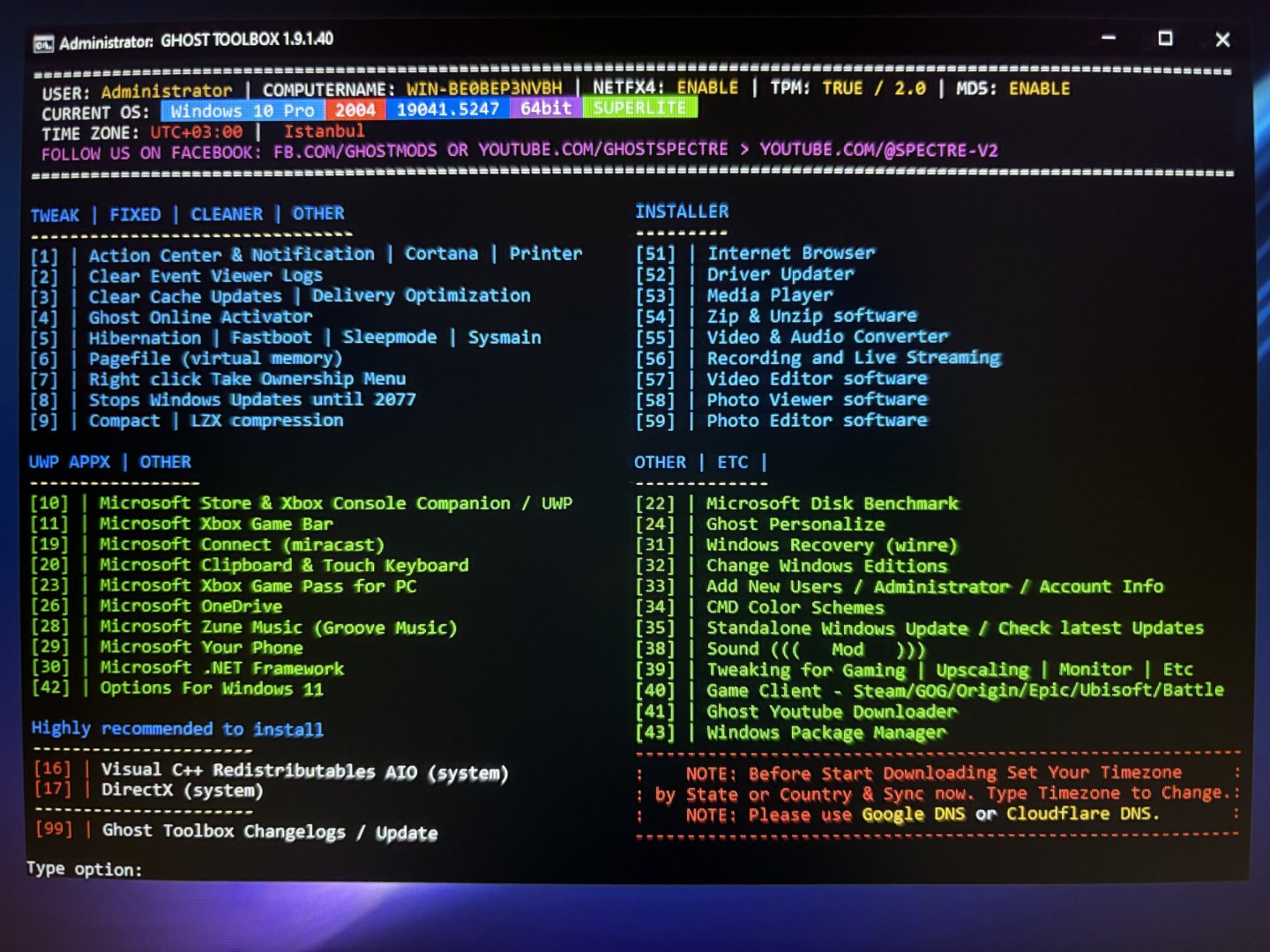Click 'Game Client' line
Image resolution: width=1270 pixels, height=952 pixels.
pyautogui.click(x=764, y=691)
